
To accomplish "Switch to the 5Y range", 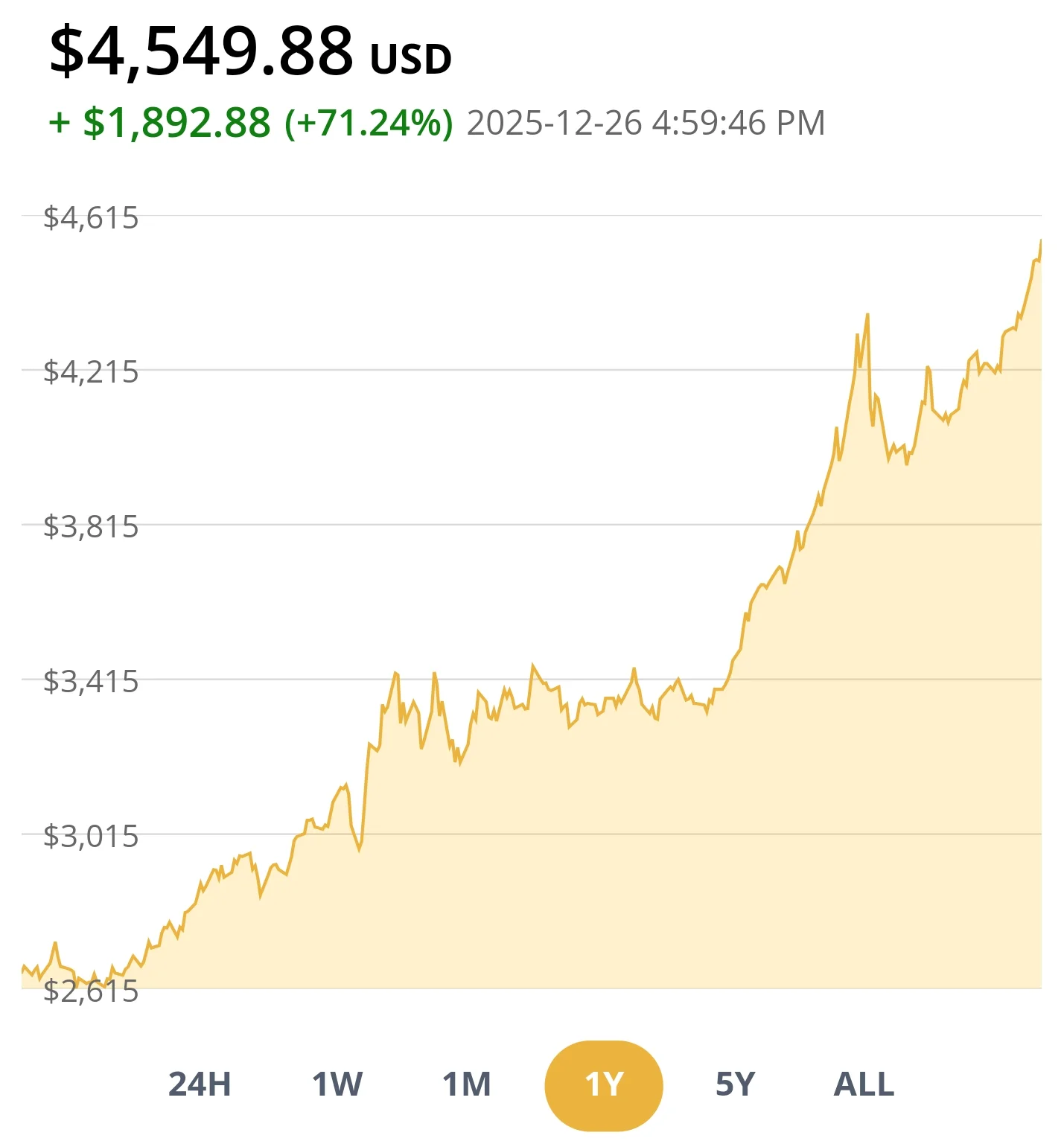I will 735,1084.
